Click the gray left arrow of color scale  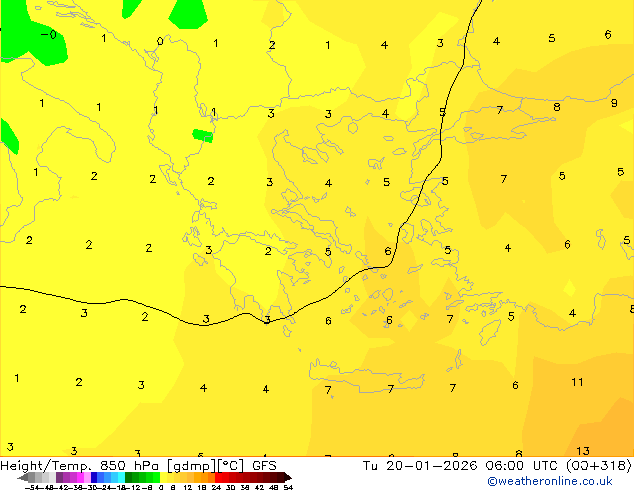pyautogui.click(x=23, y=478)
